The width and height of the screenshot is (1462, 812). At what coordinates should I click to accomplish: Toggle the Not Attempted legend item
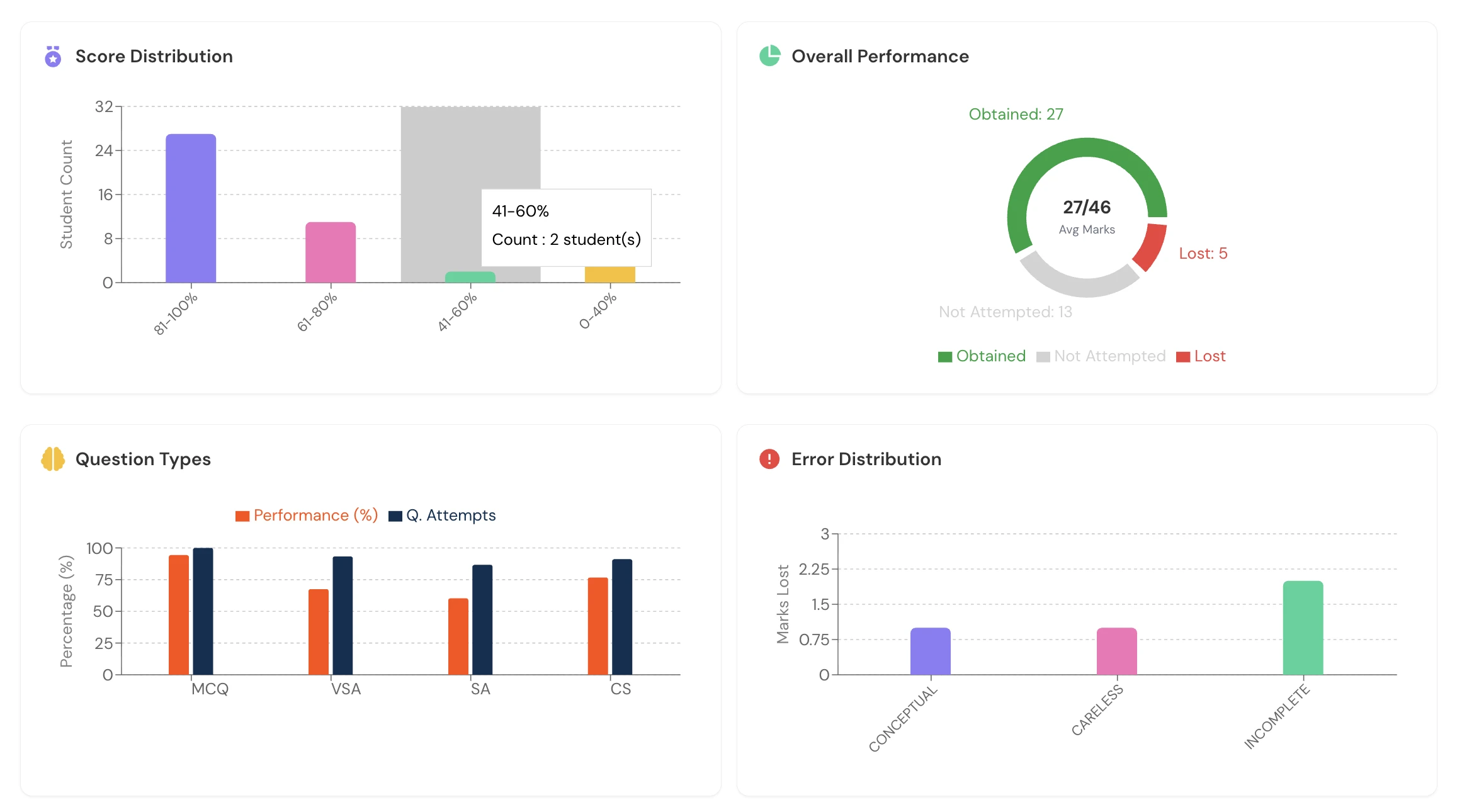point(1101,356)
